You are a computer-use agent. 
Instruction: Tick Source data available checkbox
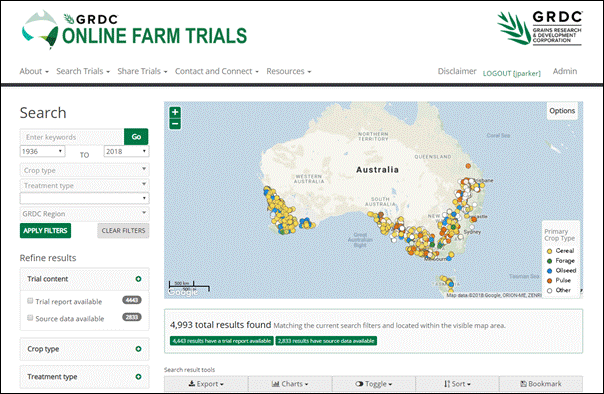(x=30, y=318)
